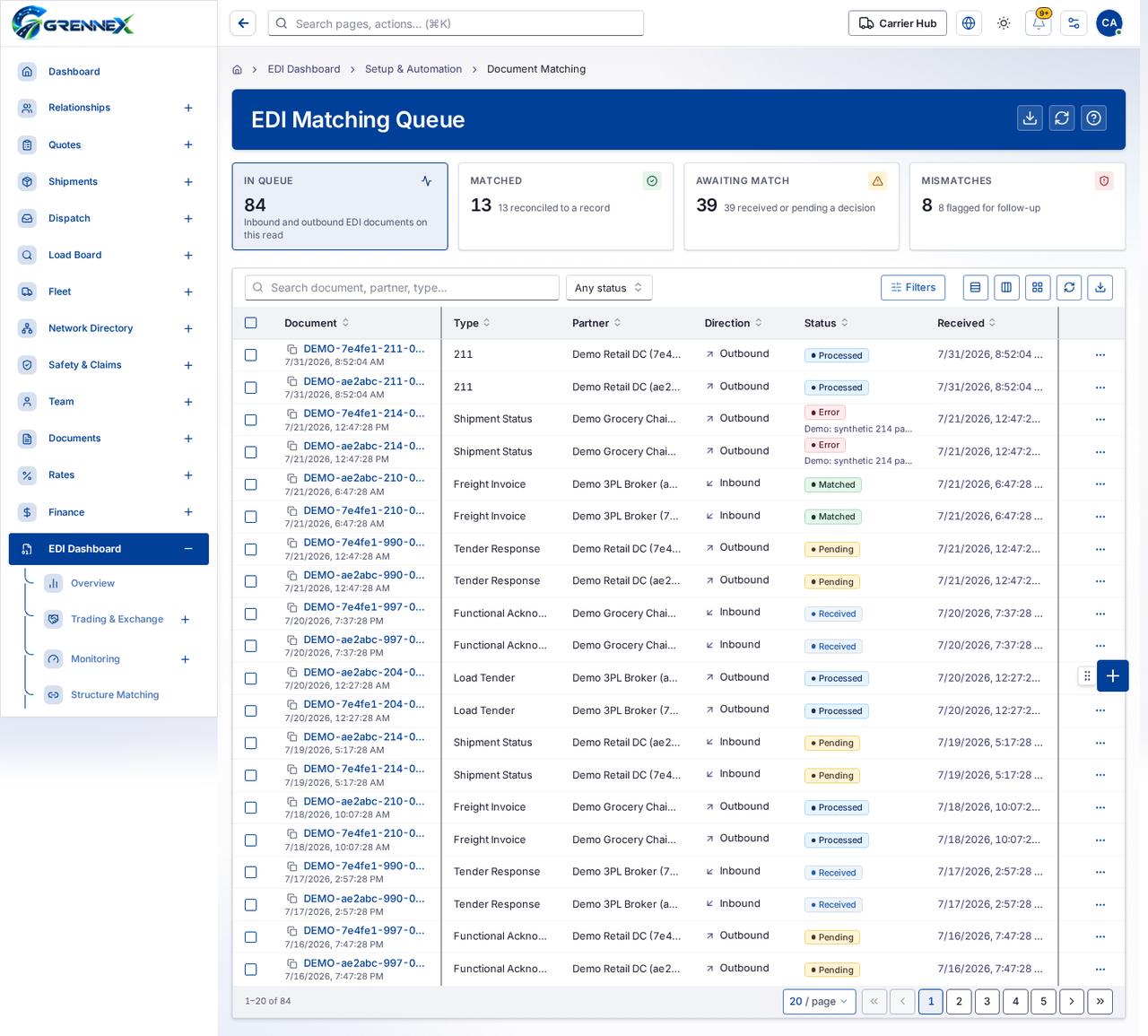
Task: Tick the select-all checkbox in the table header
Action: [x=251, y=323]
